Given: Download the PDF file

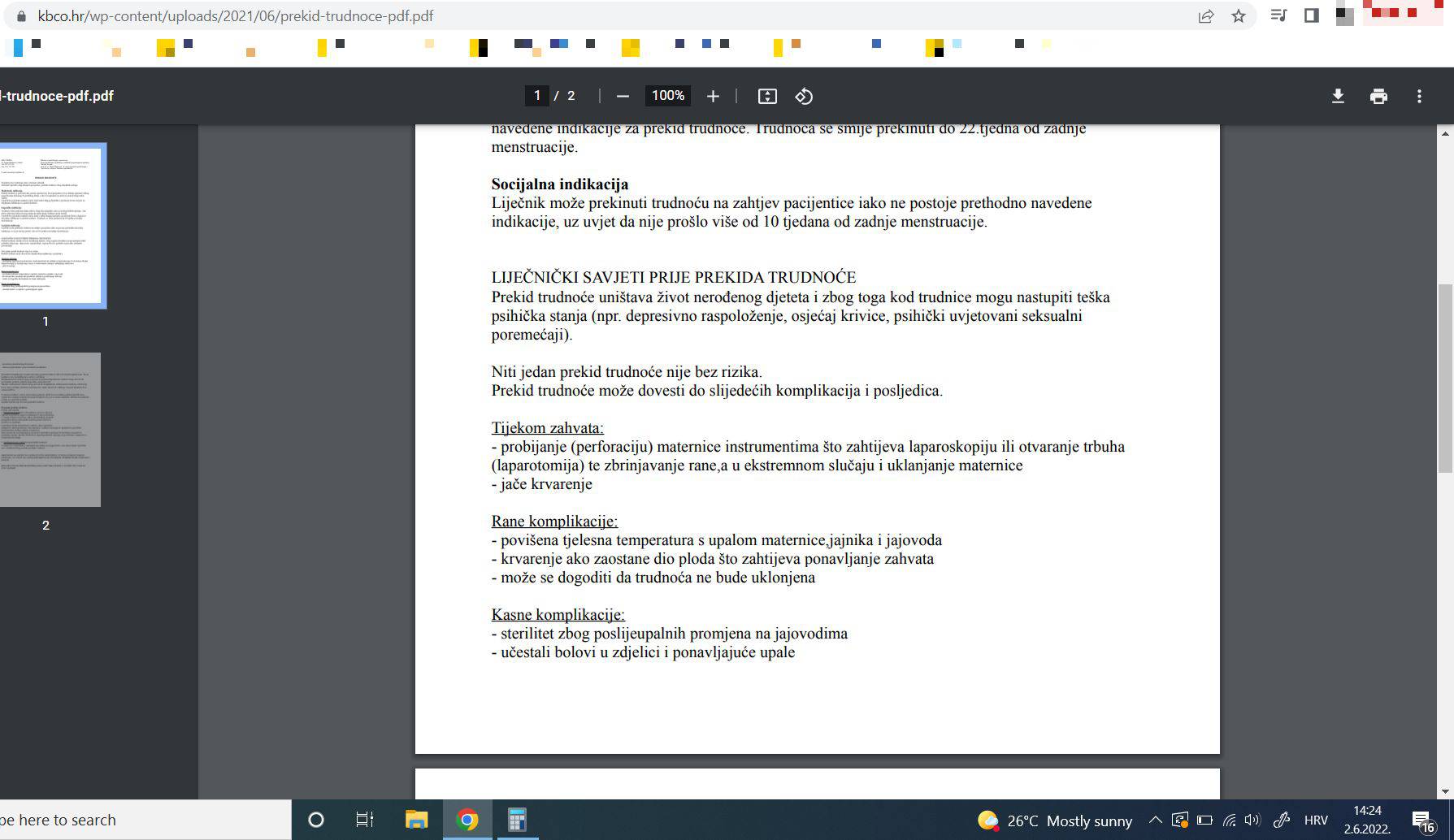Looking at the screenshot, I should pos(1338,96).
